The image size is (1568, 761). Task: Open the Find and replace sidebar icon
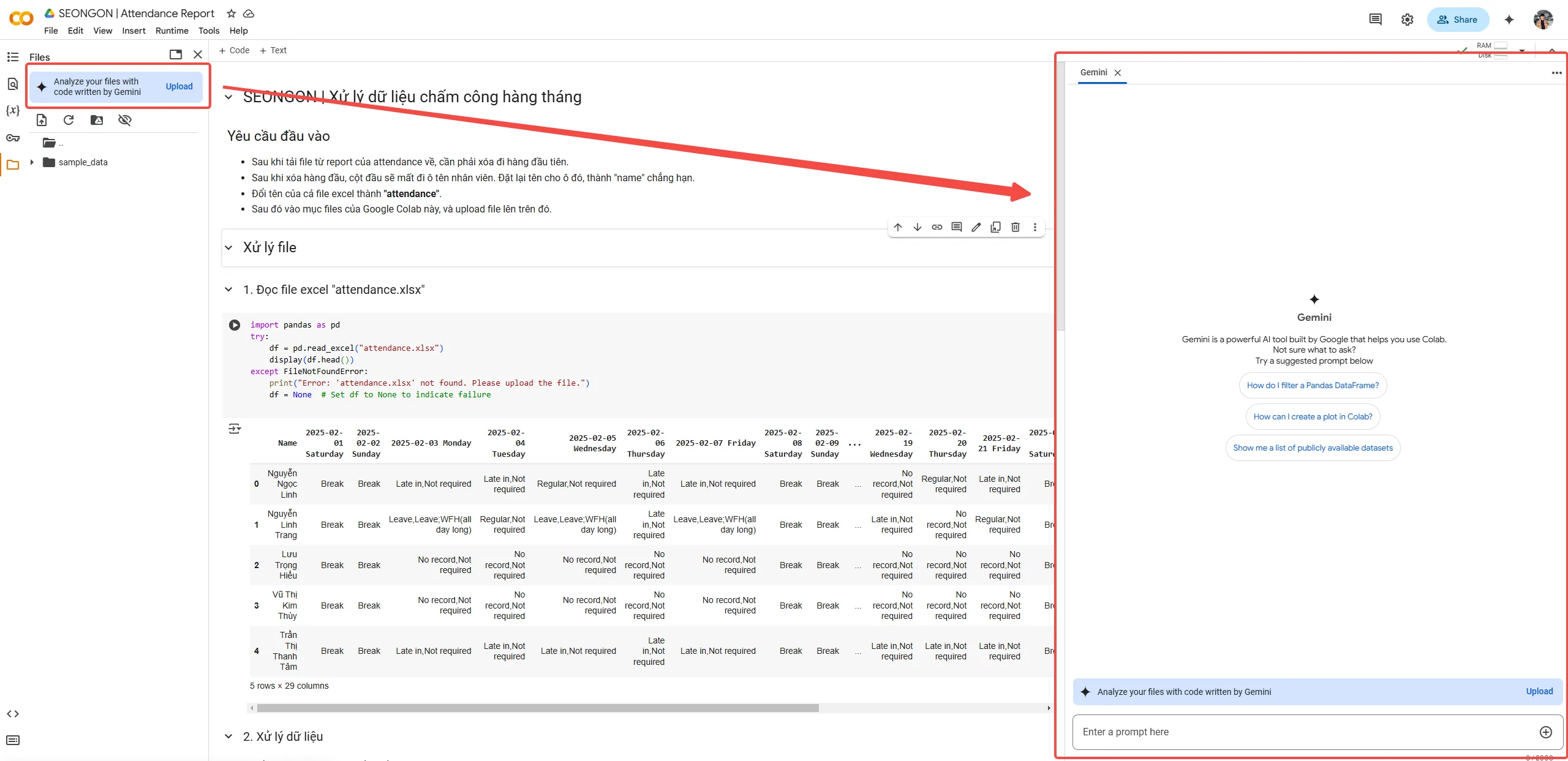(13, 84)
